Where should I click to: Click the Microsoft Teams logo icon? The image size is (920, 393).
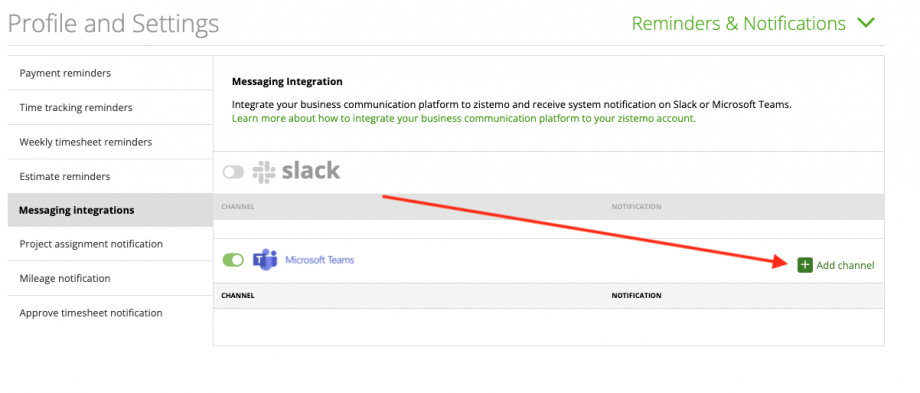[x=265, y=260]
